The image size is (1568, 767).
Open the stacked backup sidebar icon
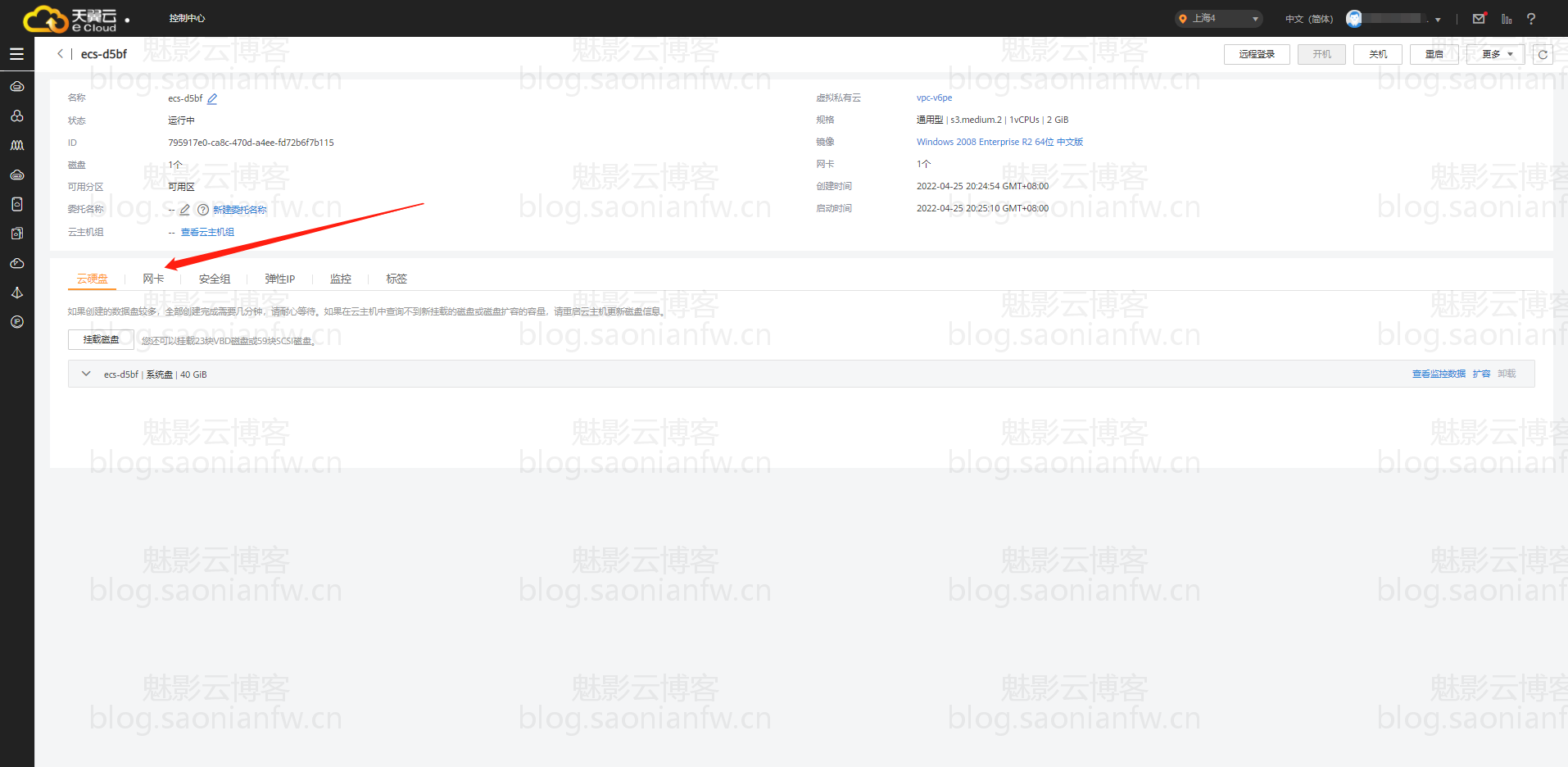[16, 234]
